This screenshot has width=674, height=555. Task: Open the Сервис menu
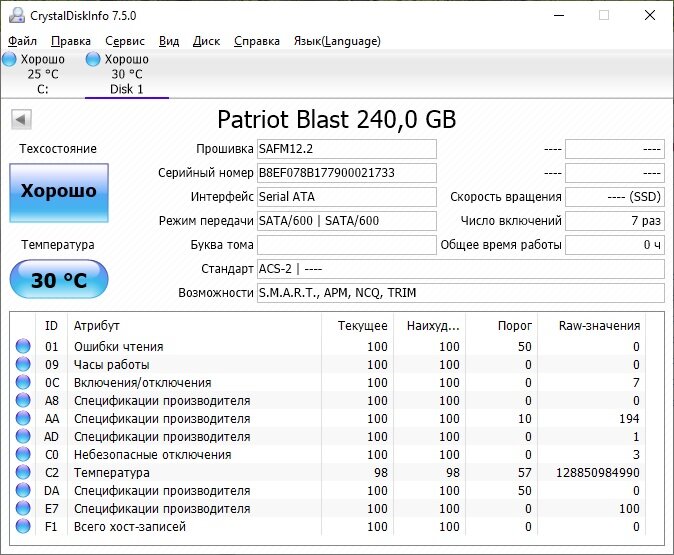coord(125,41)
